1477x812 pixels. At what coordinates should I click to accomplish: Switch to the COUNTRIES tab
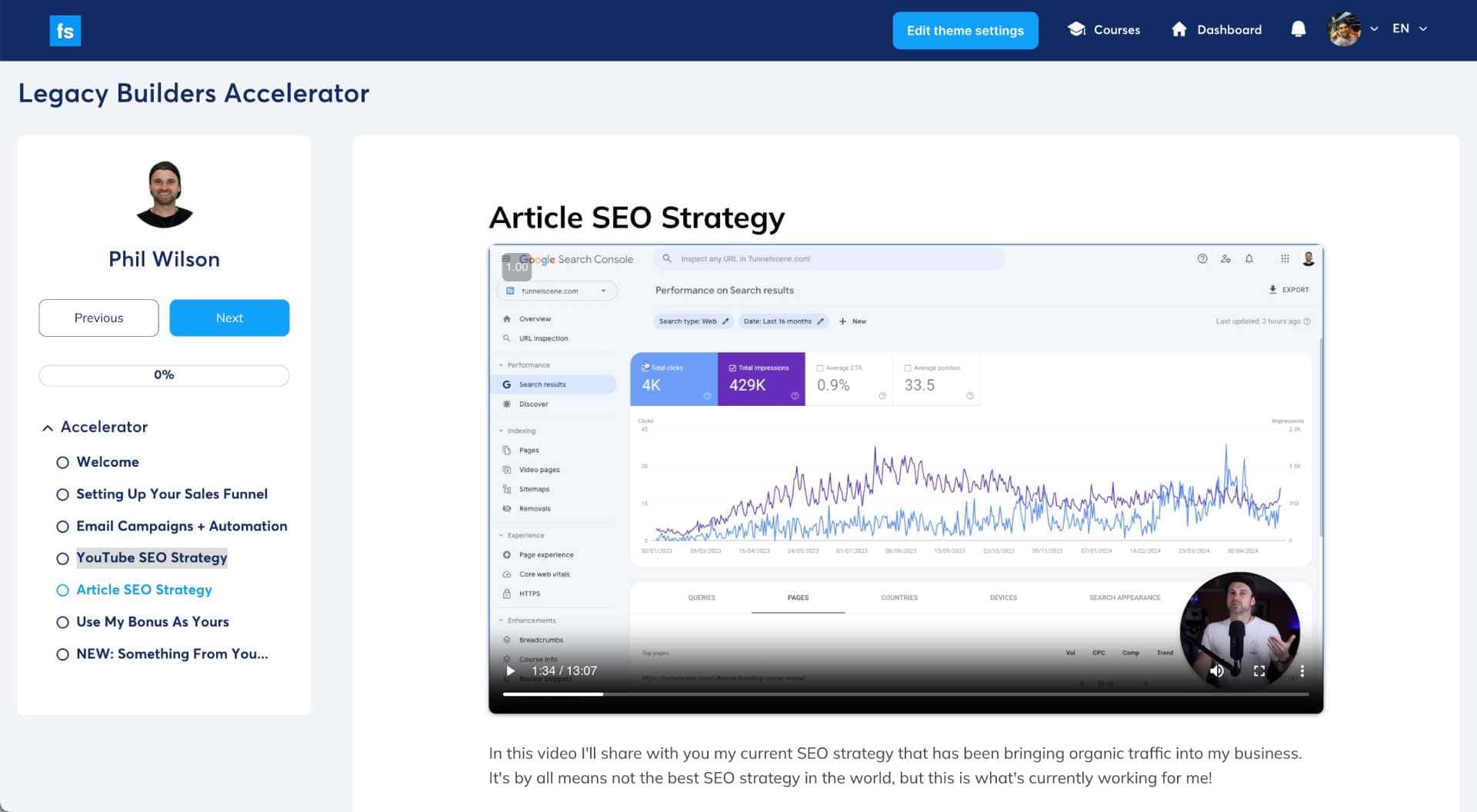tap(899, 597)
